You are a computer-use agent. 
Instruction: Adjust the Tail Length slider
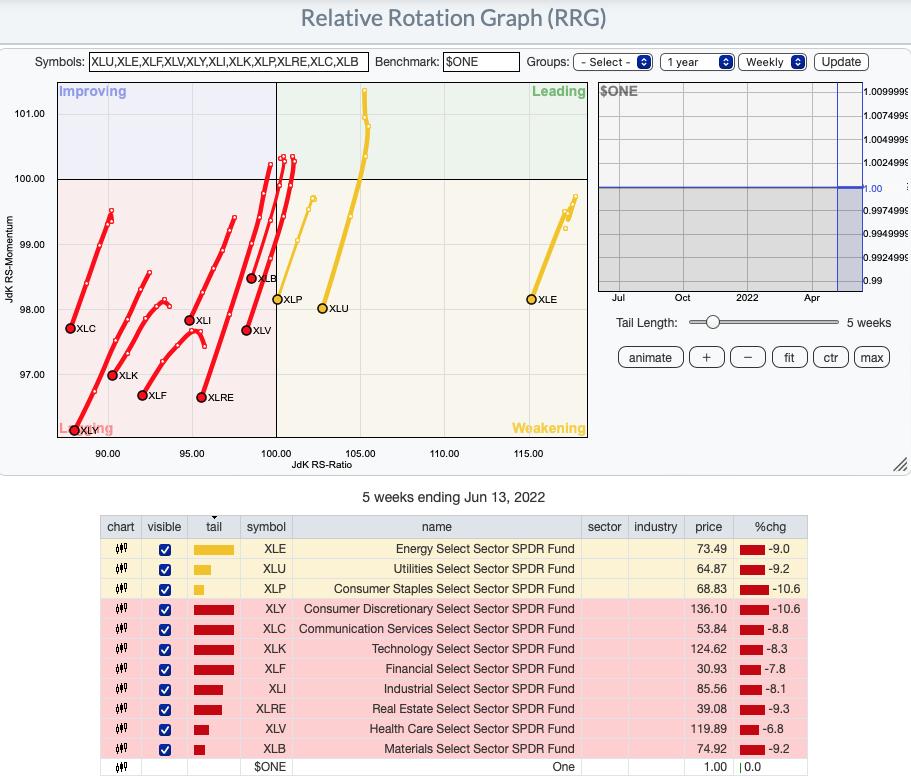click(x=712, y=322)
